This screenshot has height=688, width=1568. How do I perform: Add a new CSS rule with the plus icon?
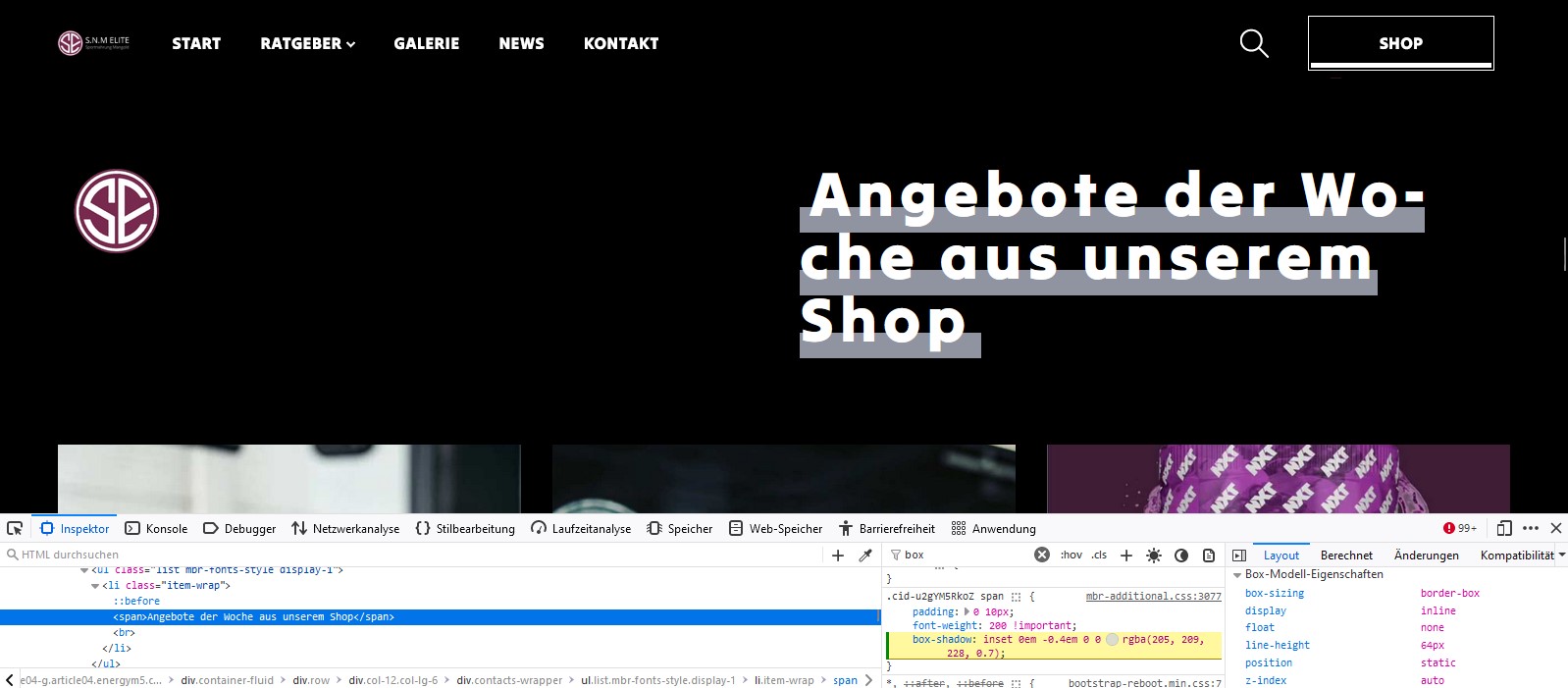click(x=1126, y=556)
